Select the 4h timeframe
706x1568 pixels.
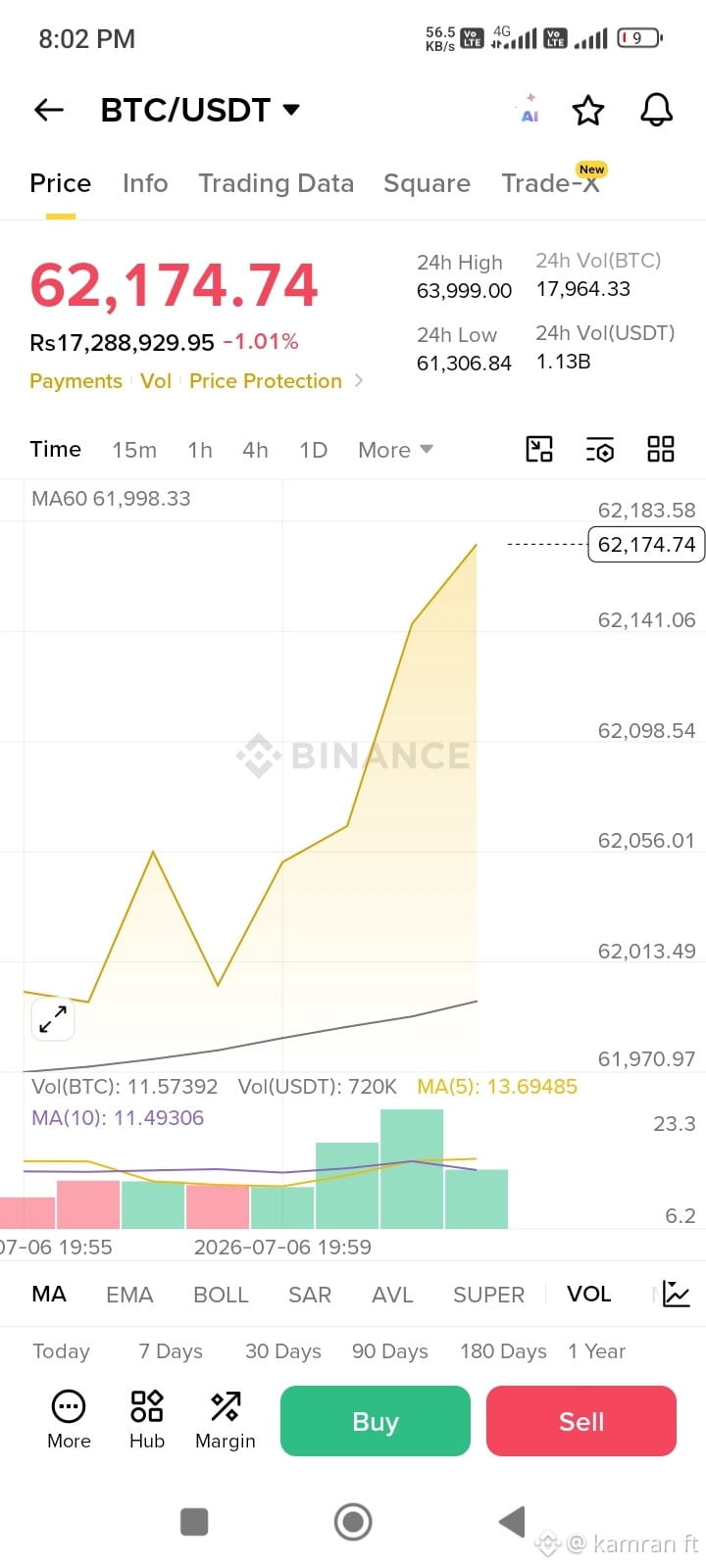[255, 450]
